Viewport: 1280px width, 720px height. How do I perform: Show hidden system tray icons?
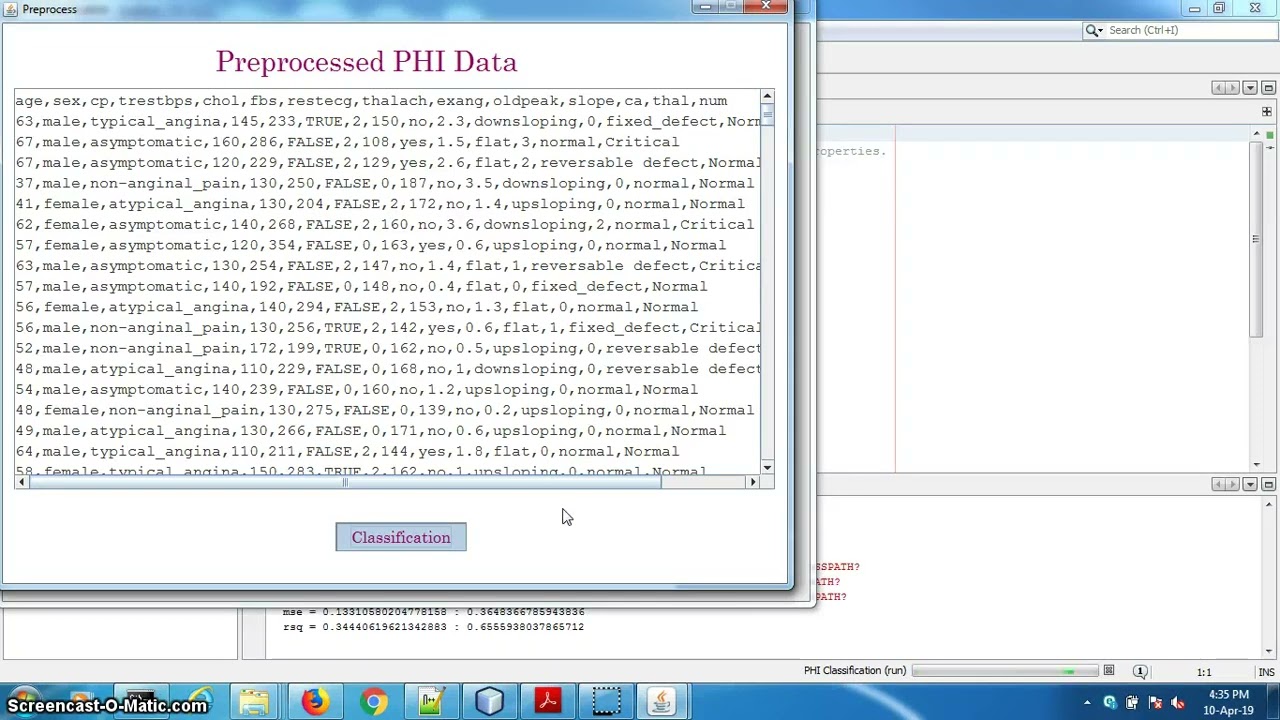pyautogui.click(x=1087, y=702)
